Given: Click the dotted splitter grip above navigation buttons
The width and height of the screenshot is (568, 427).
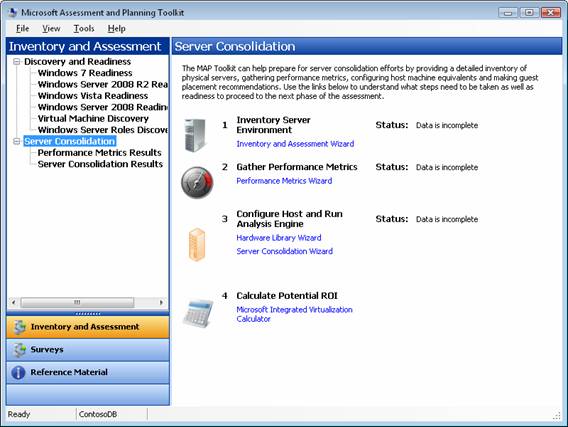Looking at the screenshot, I should pos(88,314).
